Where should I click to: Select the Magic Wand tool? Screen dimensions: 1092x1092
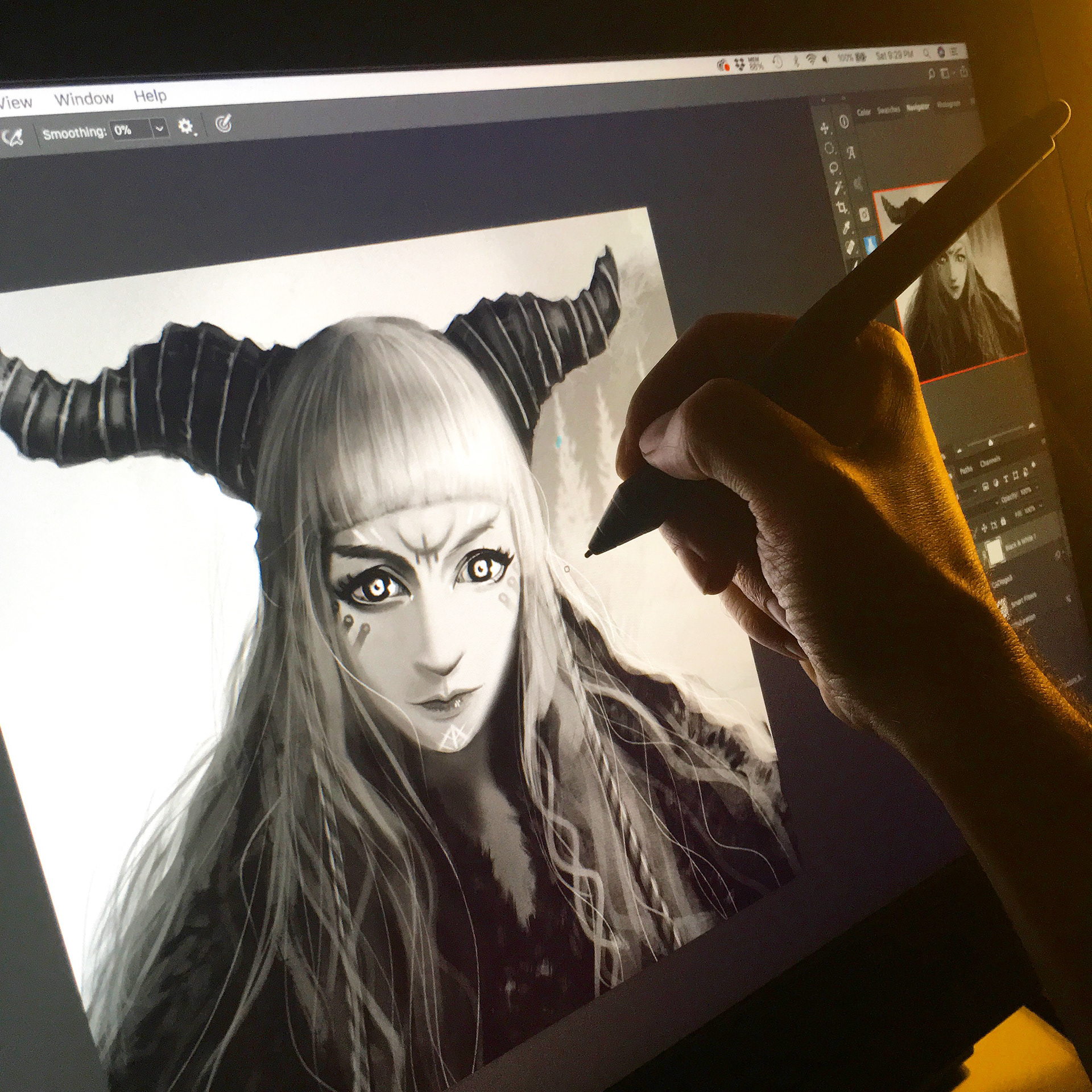pos(838,188)
